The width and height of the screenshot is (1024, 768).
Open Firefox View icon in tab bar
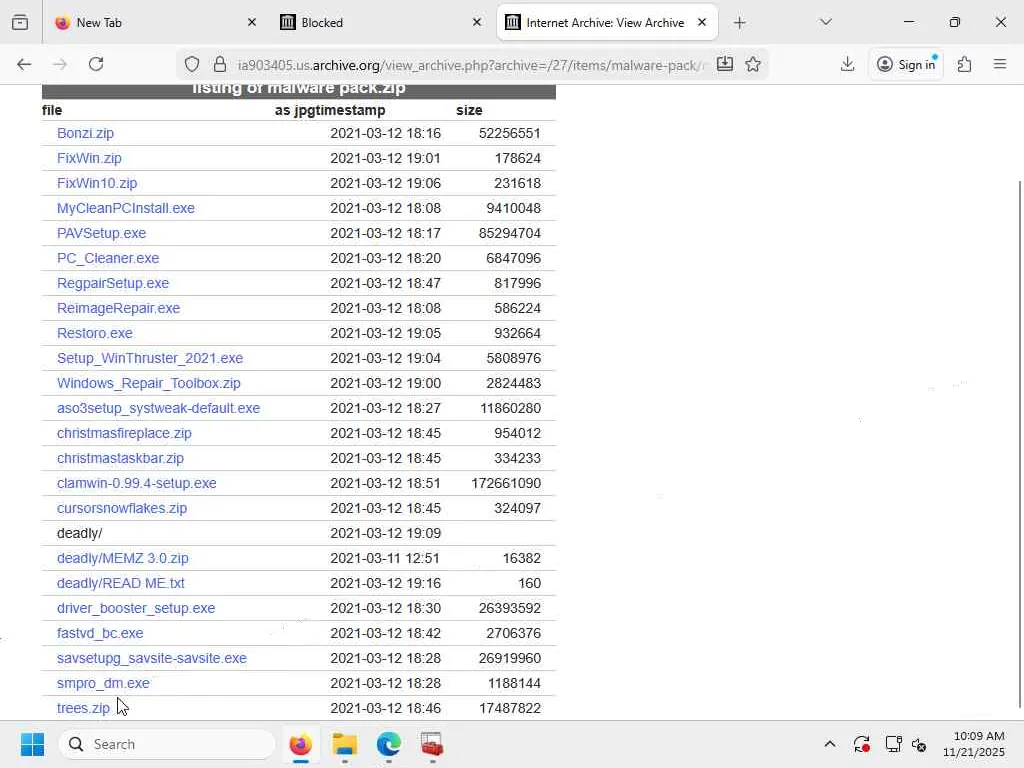pyautogui.click(x=20, y=22)
